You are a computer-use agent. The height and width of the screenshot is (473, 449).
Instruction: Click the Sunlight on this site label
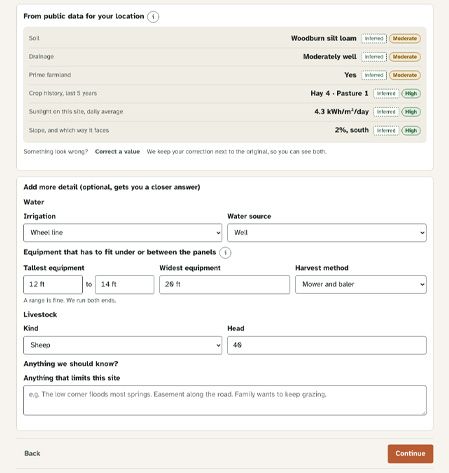pos(76,112)
